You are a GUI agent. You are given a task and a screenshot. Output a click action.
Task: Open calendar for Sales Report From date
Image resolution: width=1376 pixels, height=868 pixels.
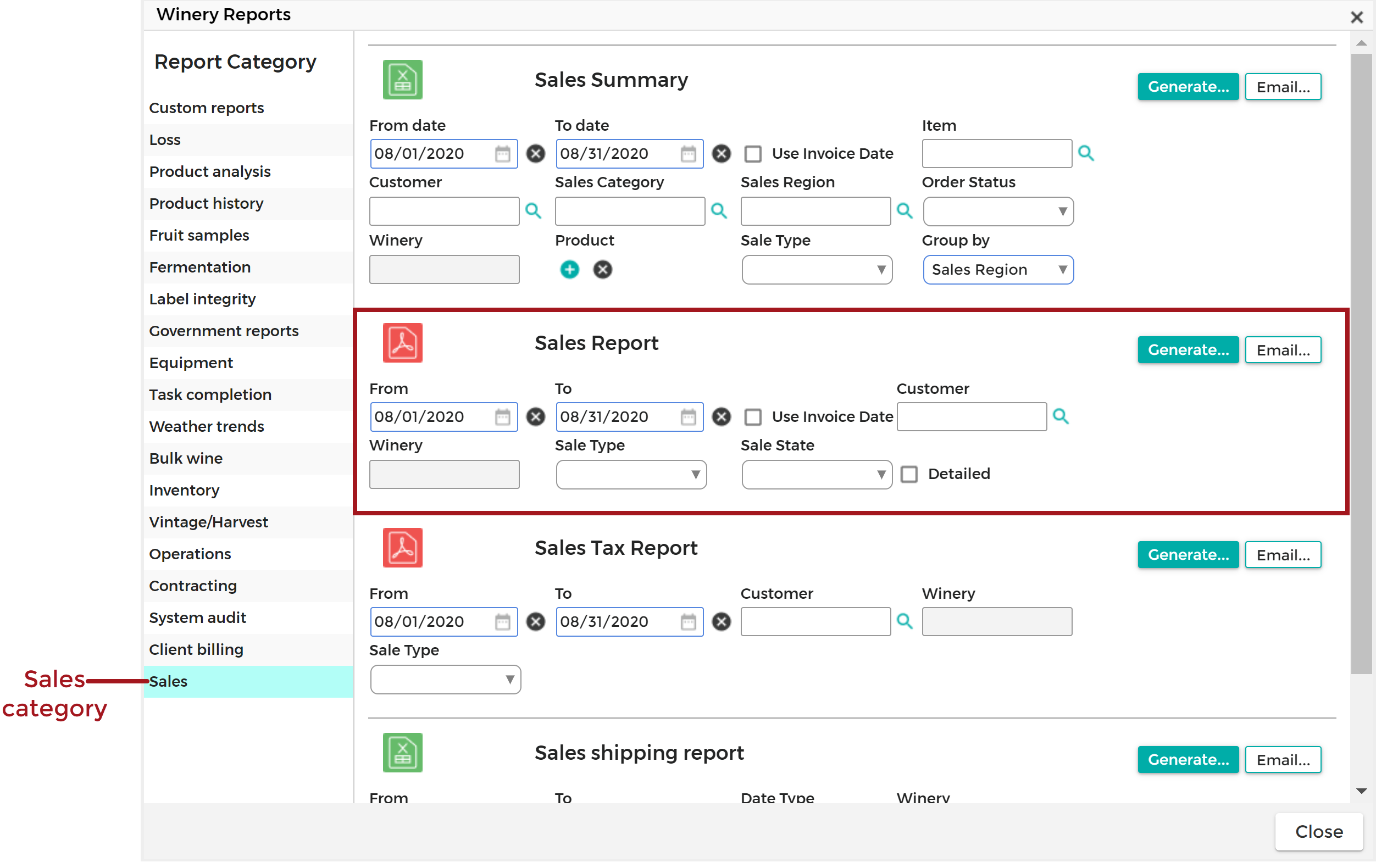click(502, 417)
